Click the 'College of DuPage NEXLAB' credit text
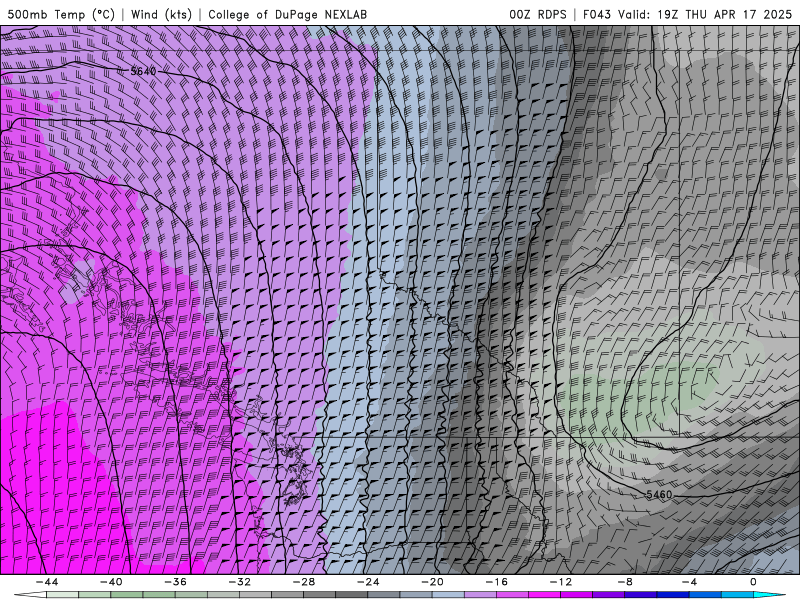This screenshot has height=600, width=800. (287, 14)
